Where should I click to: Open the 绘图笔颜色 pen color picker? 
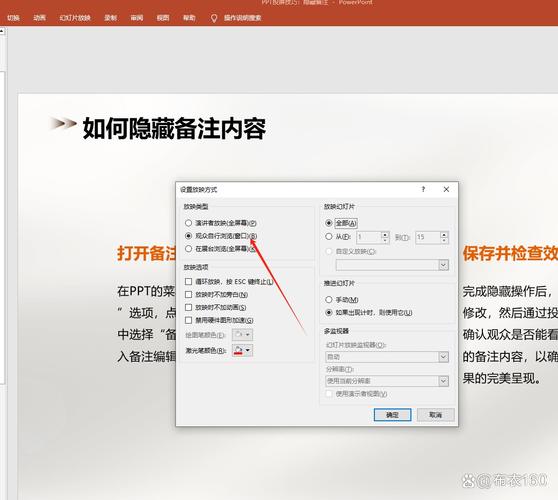pos(242,335)
